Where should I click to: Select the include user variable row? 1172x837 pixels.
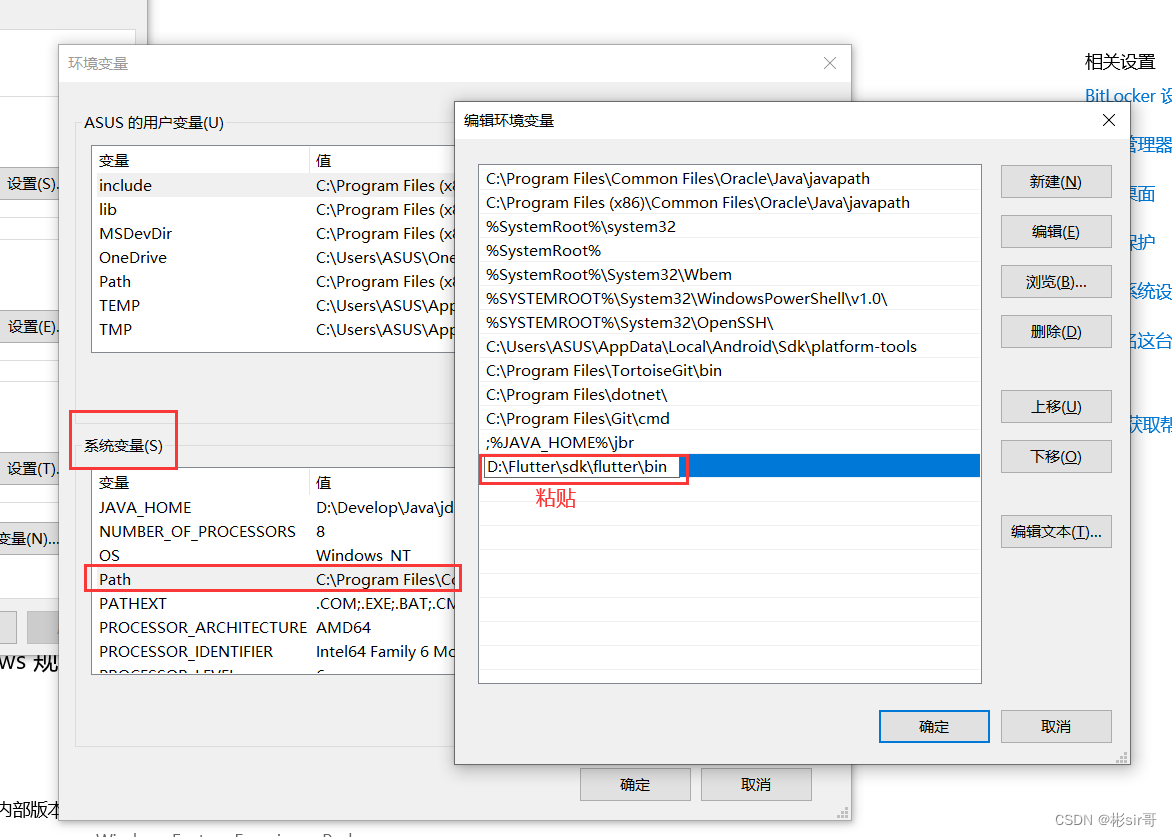(x=274, y=185)
